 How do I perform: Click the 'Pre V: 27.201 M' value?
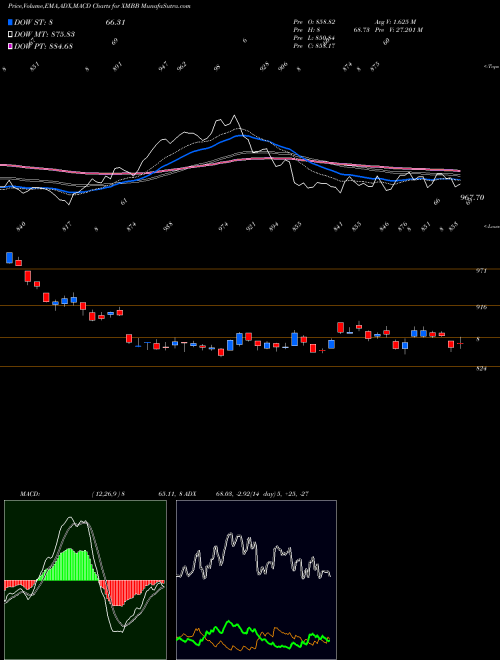pos(399,30)
